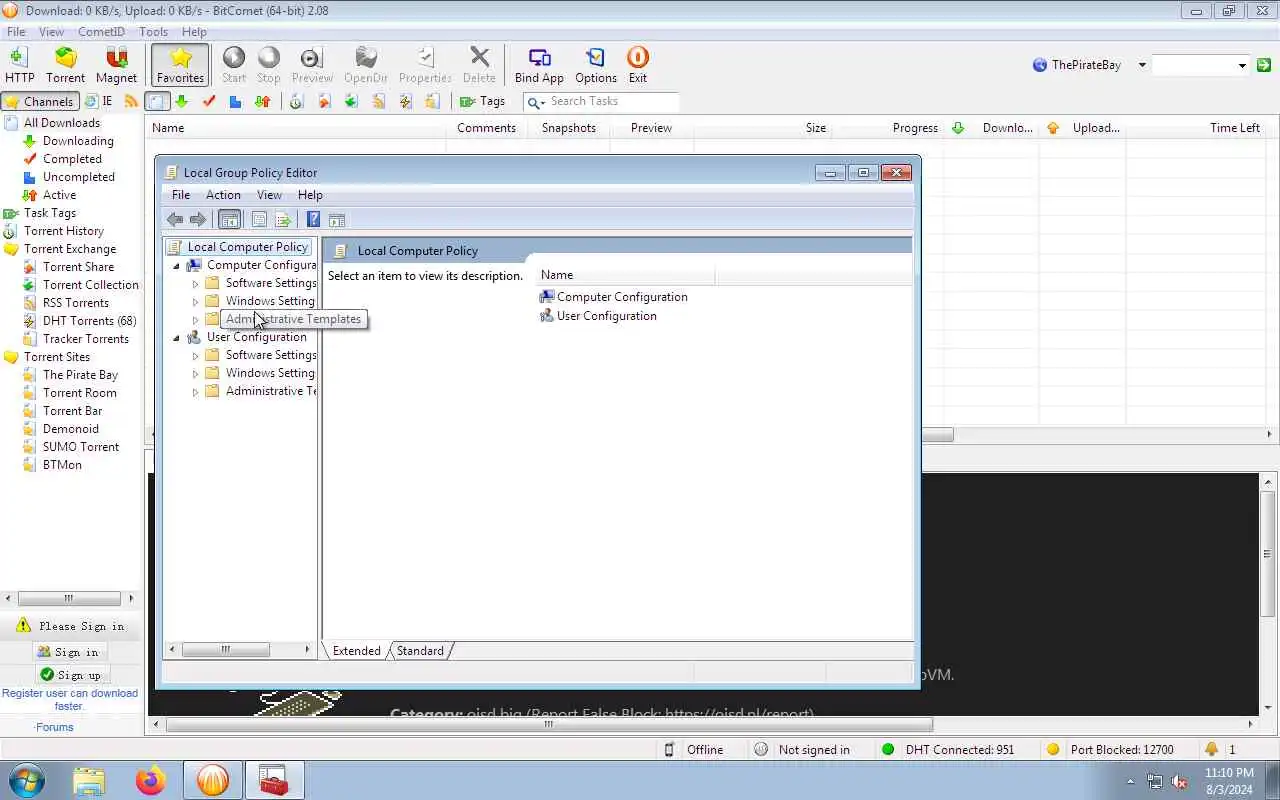
Task: Click the Magnet link toolbar icon
Action: (x=116, y=65)
